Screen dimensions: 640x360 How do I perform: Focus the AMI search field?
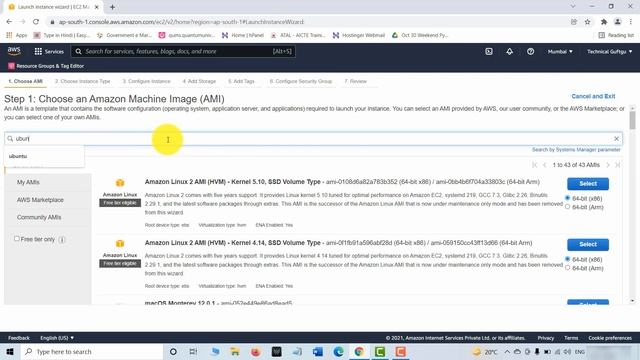coord(313,139)
